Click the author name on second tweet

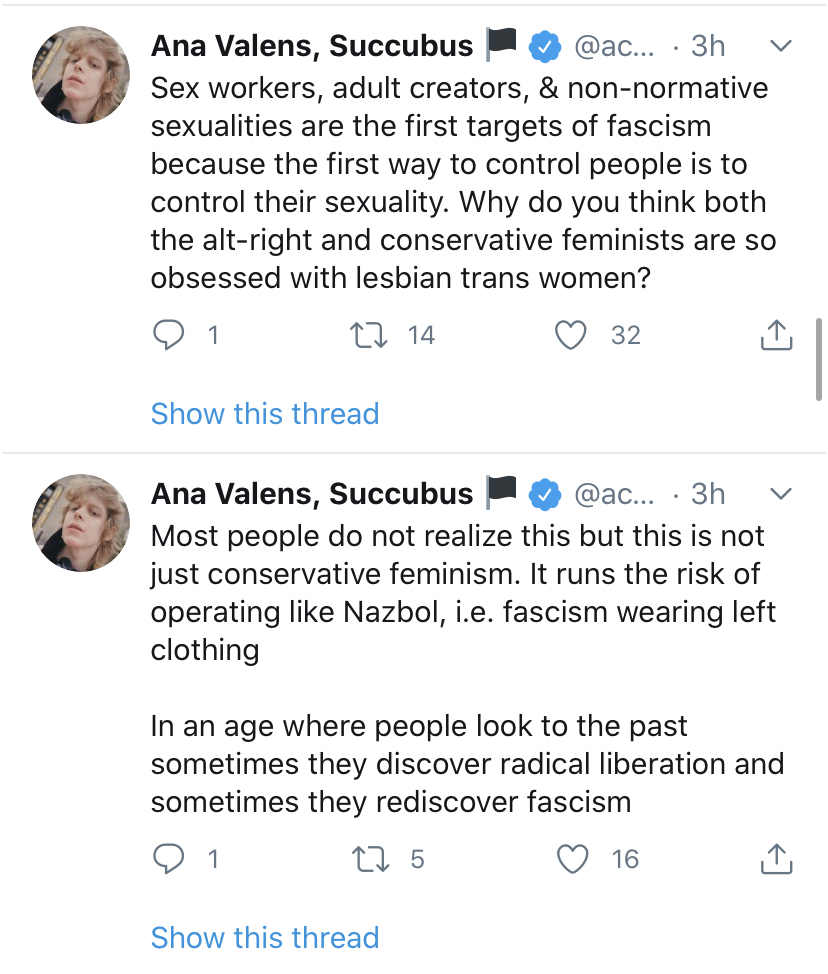pos(312,494)
